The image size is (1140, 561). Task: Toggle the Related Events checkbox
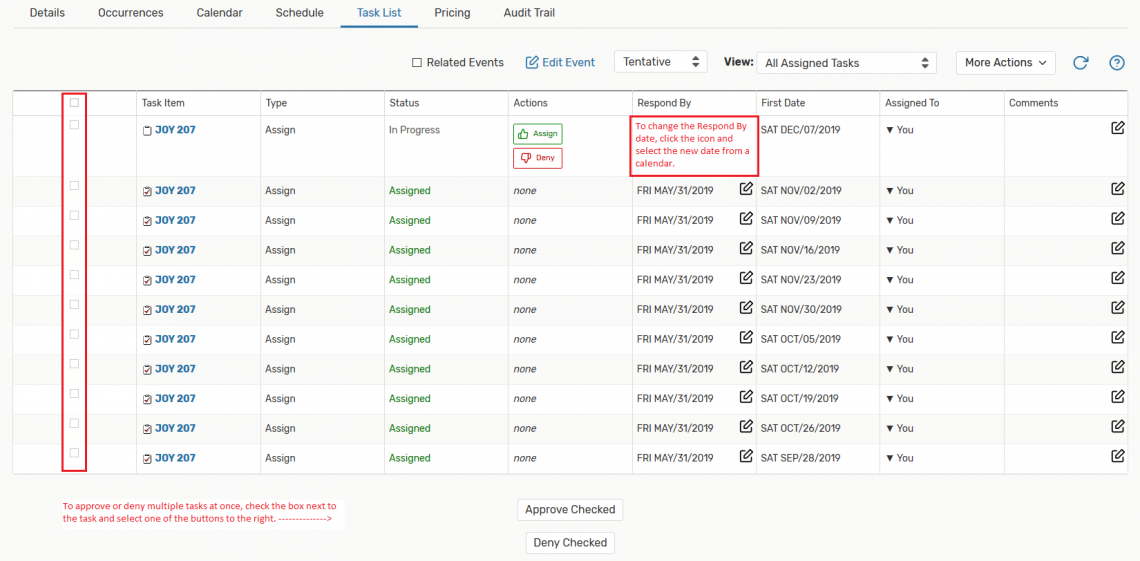tap(417, 63)
